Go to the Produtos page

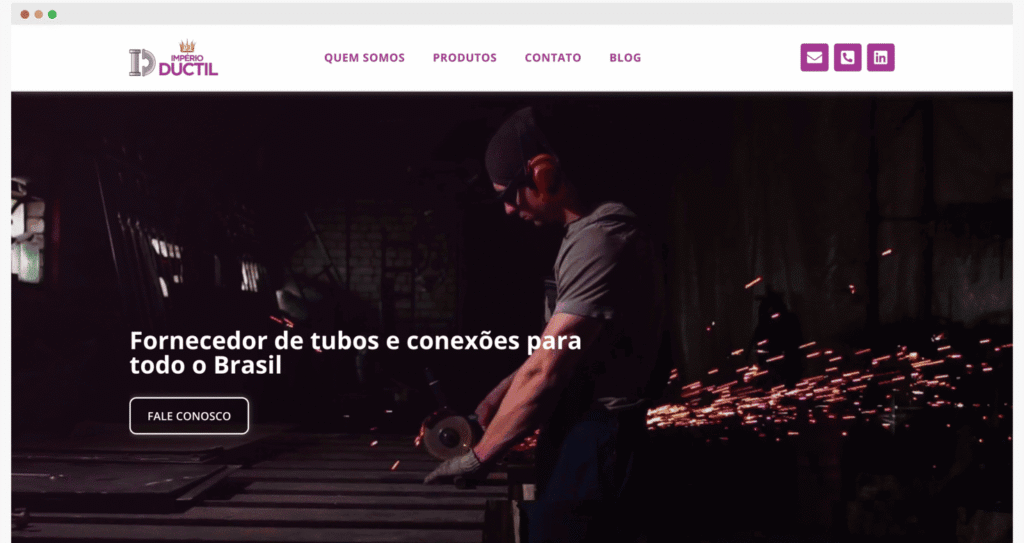click(x=464, y=58)
